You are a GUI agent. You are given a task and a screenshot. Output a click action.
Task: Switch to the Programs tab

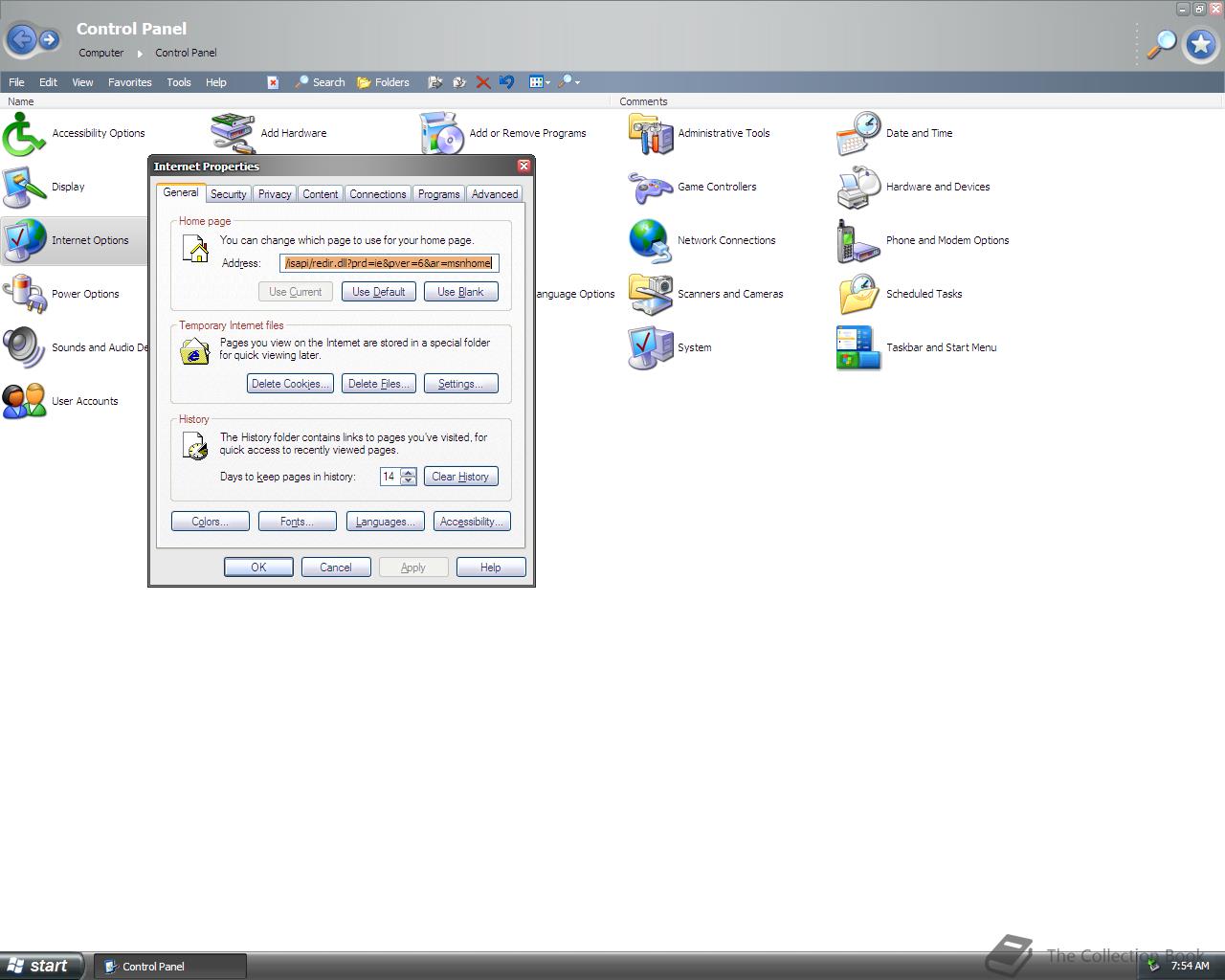click(x=438, y=194)
